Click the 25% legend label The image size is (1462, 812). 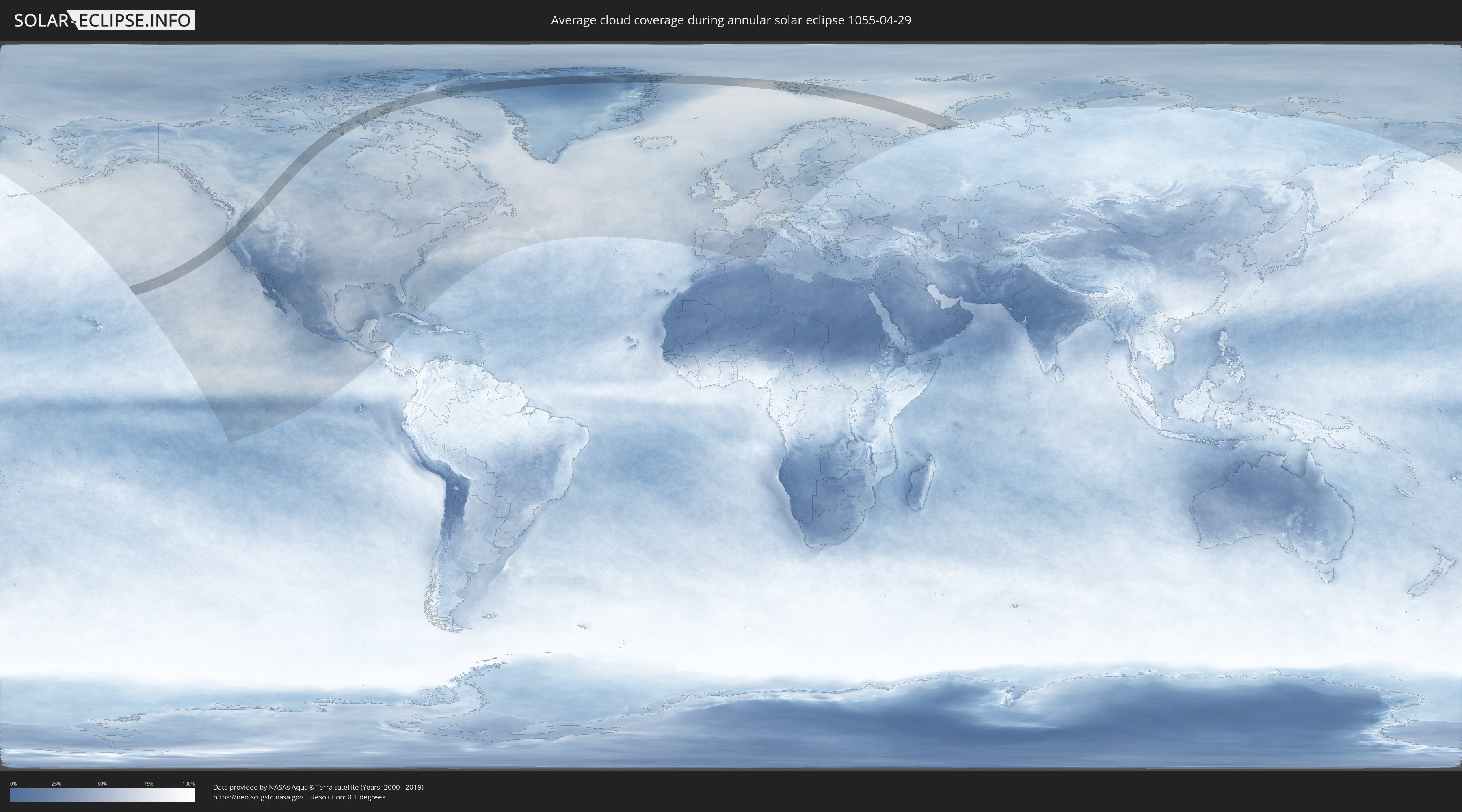pos(56,784)
